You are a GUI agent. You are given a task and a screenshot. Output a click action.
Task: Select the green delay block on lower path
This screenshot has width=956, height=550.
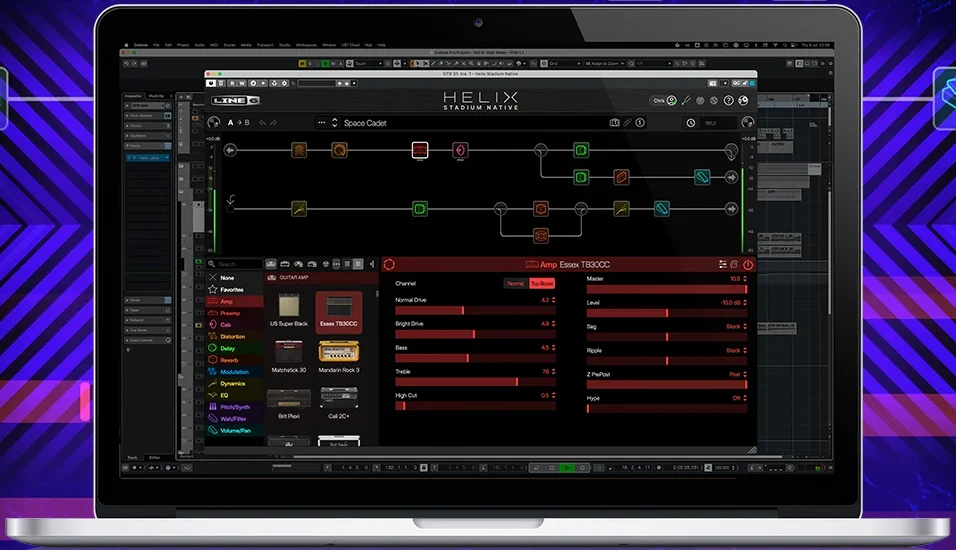pyautogui.click(x=419, y=209)
